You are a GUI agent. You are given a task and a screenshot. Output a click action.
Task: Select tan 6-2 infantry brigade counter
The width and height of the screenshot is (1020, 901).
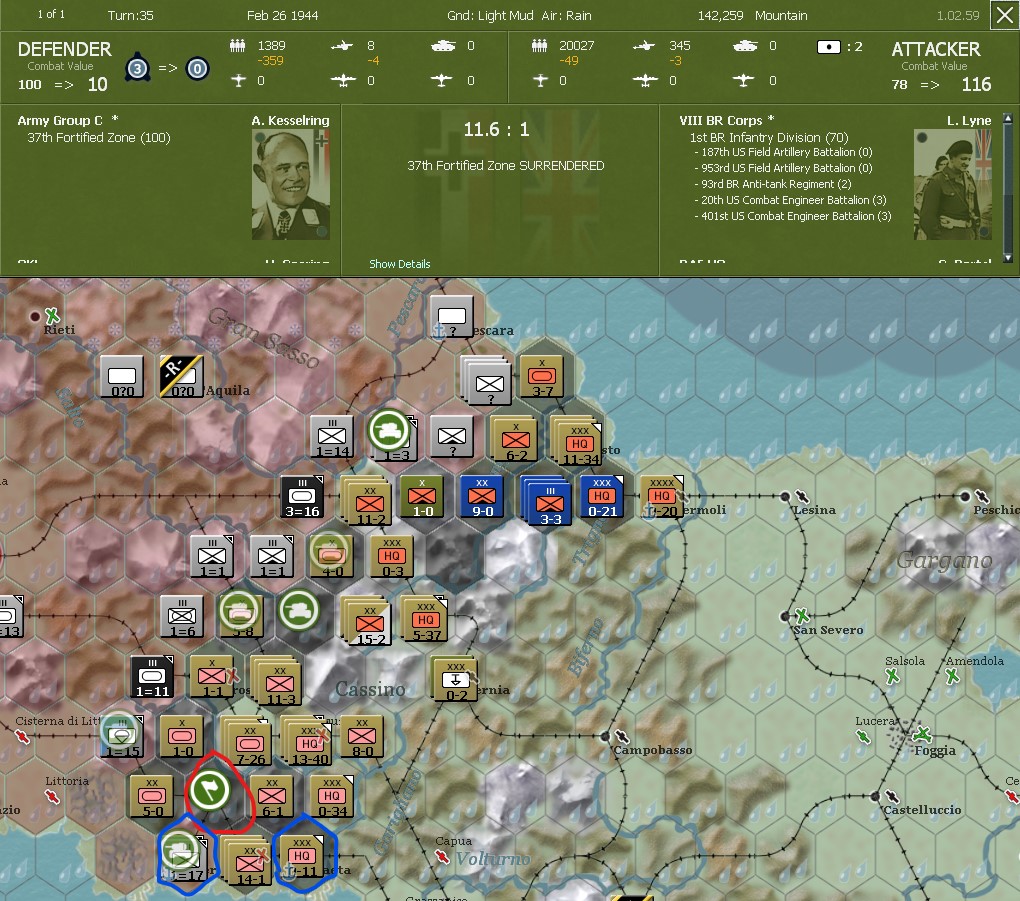[515, 439]
